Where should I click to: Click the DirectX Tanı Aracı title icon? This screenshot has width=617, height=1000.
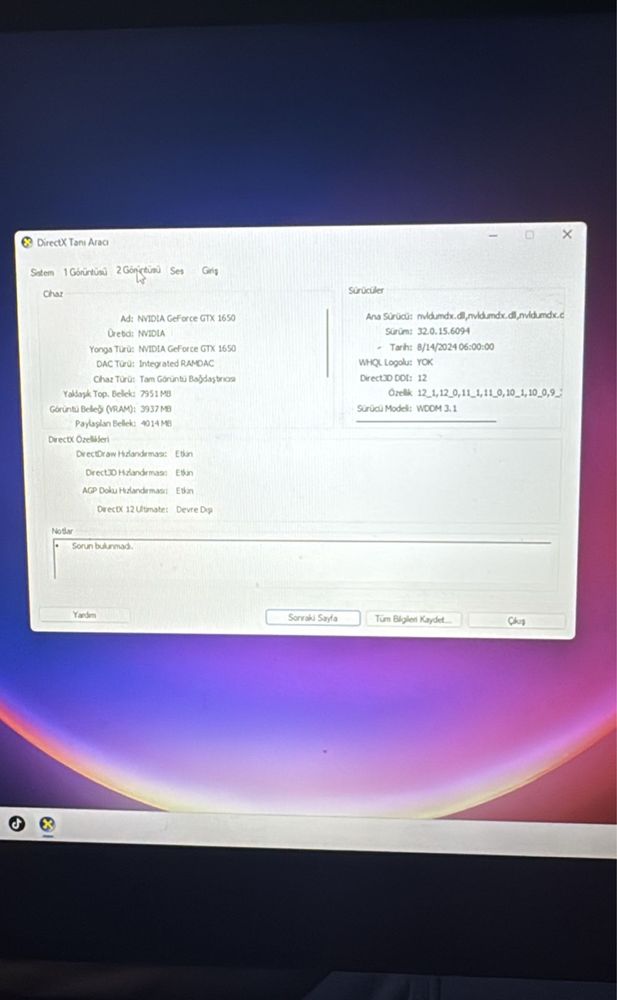(x=27, y=242)
